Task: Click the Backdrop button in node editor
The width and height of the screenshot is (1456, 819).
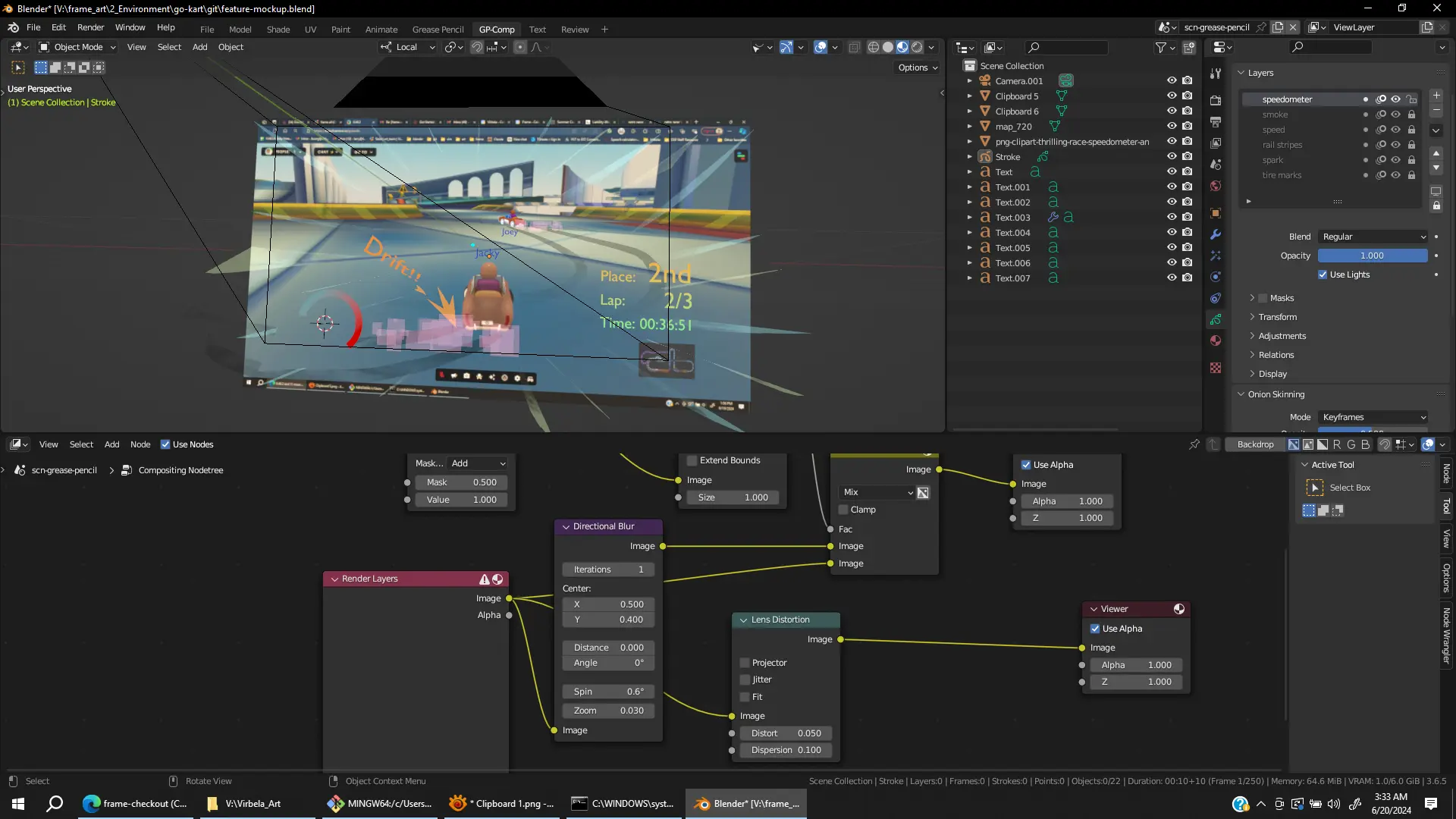Action: pyautogui.click(x=1255, y=444)
